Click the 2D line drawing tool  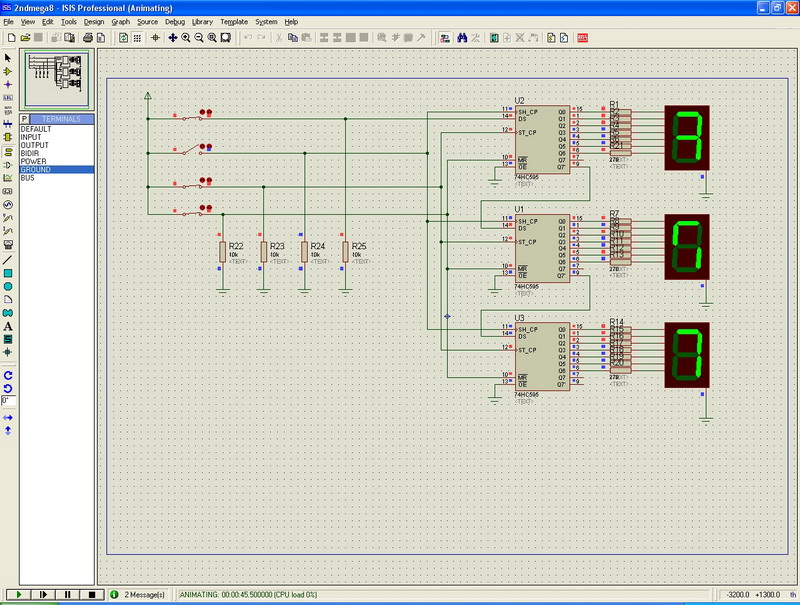[x=8, y=259]
